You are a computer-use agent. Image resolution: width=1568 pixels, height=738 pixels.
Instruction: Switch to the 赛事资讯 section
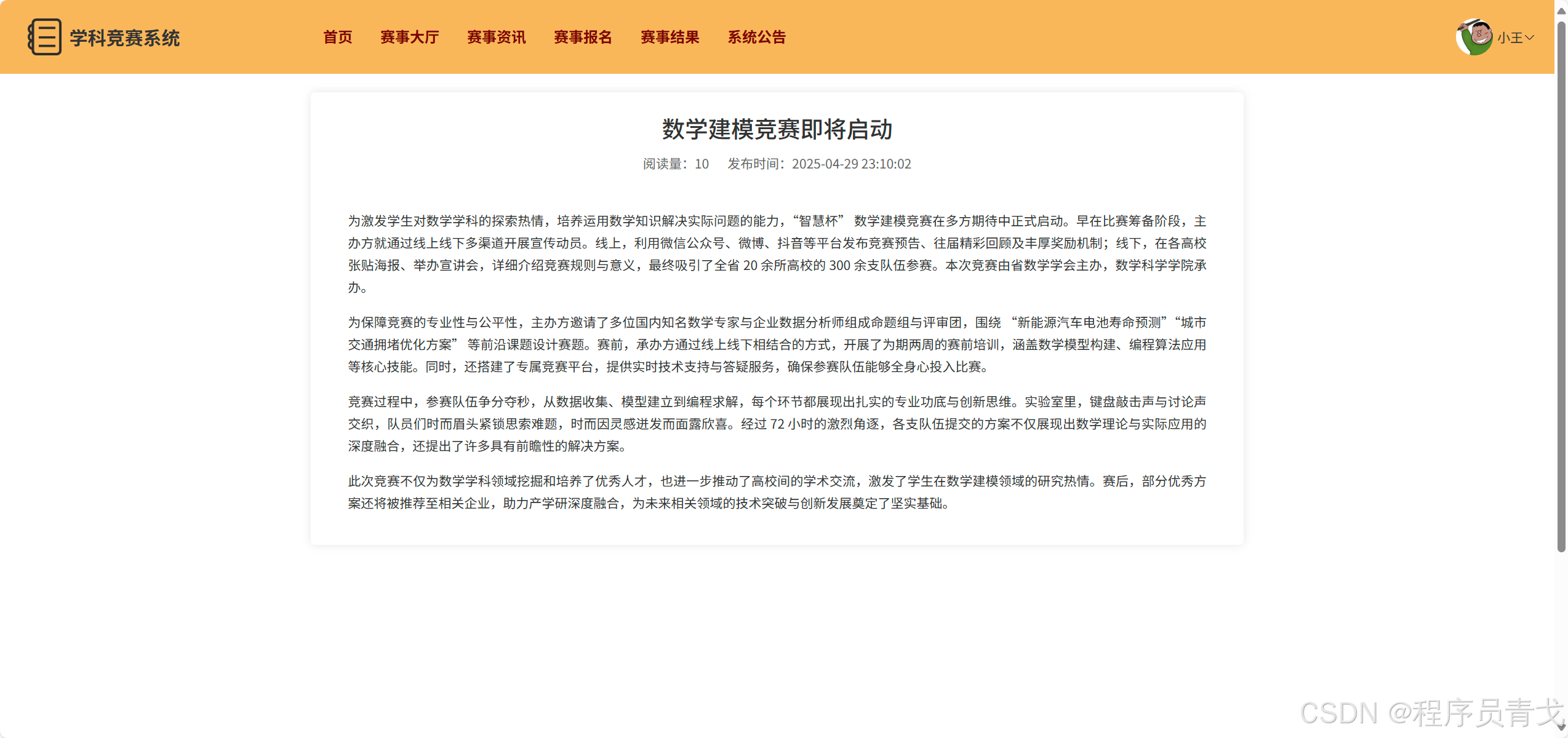(496, 37)
